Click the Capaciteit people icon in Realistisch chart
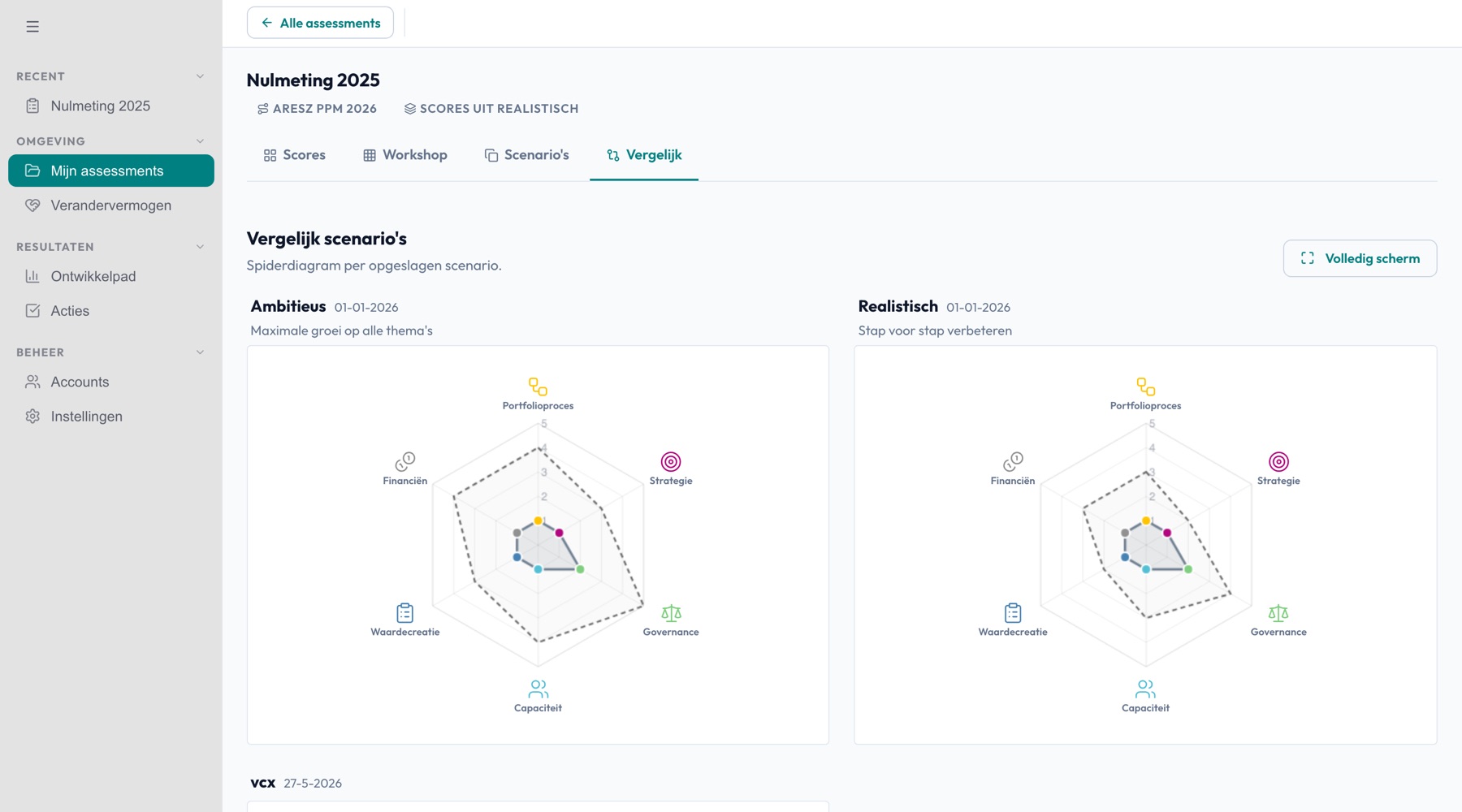 (x=1145, y=689)
